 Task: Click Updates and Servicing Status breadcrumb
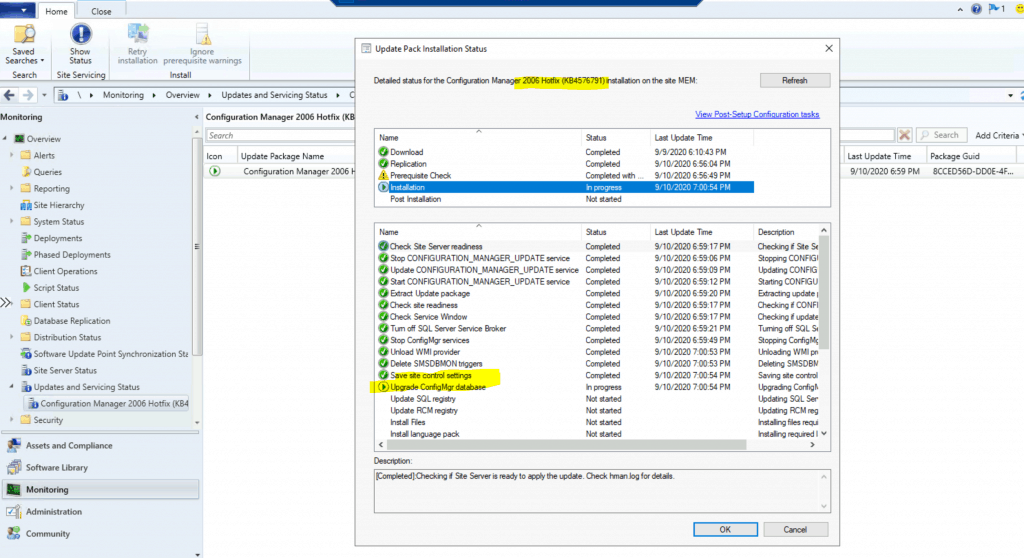(274, 95)
